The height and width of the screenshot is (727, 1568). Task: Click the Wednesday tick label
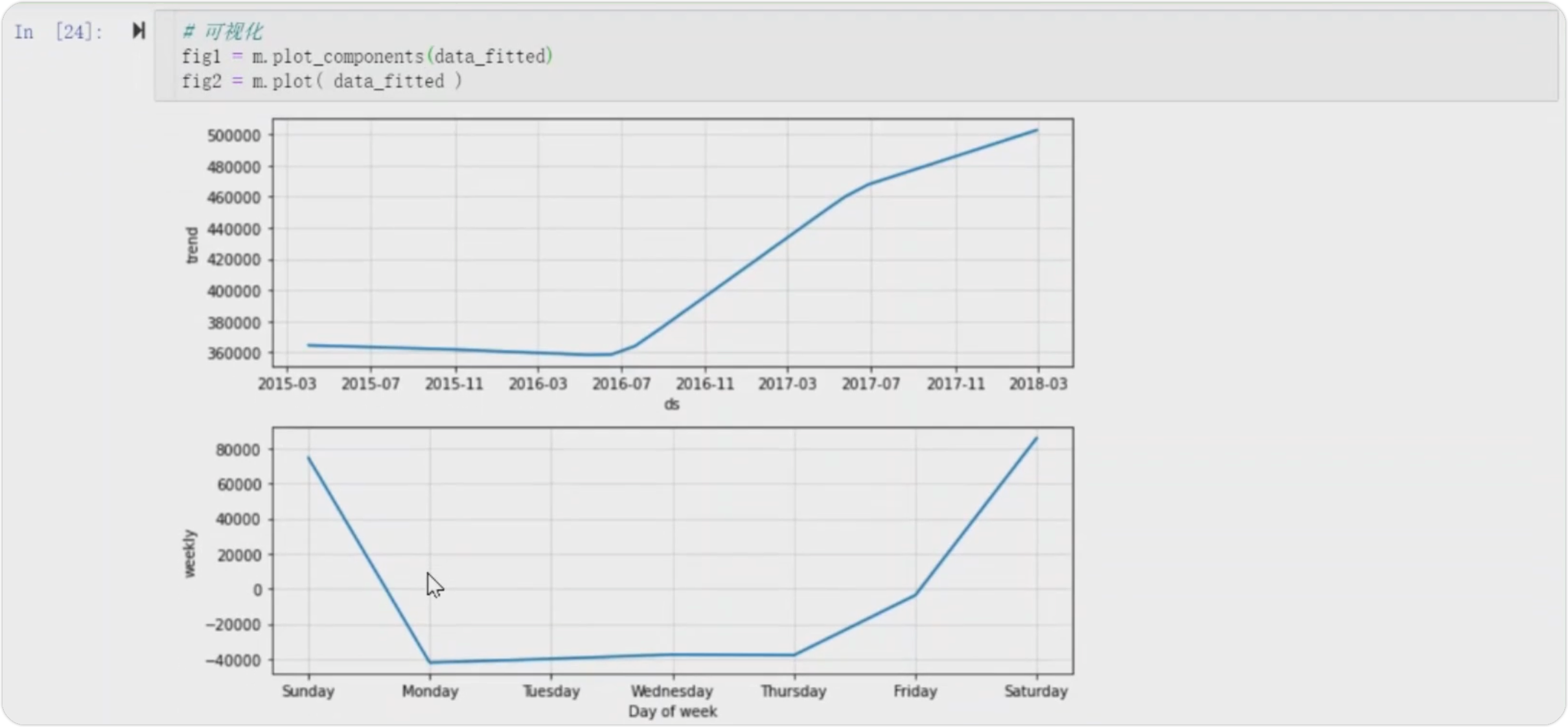coord(672,691)
